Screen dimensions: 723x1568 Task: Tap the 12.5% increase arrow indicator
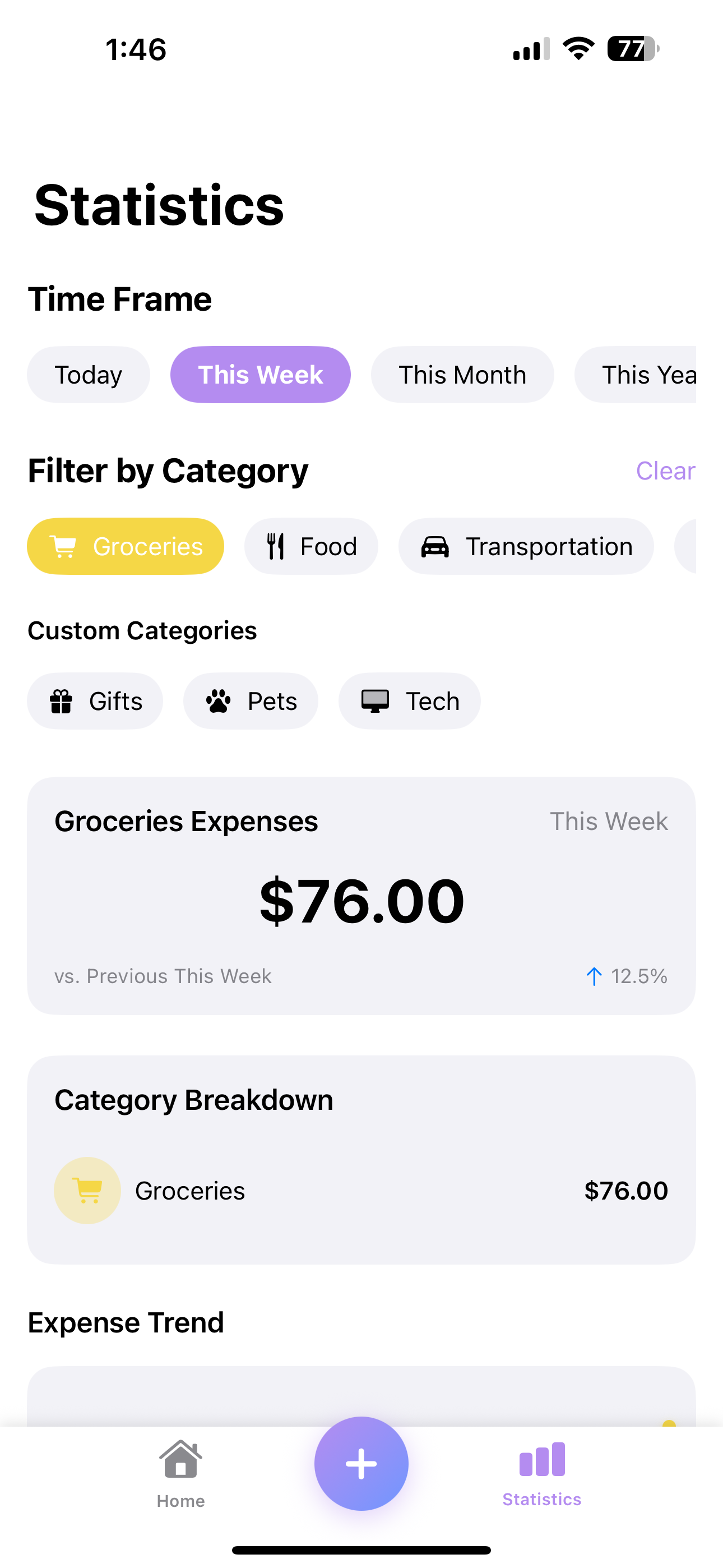tap(594, 976)
